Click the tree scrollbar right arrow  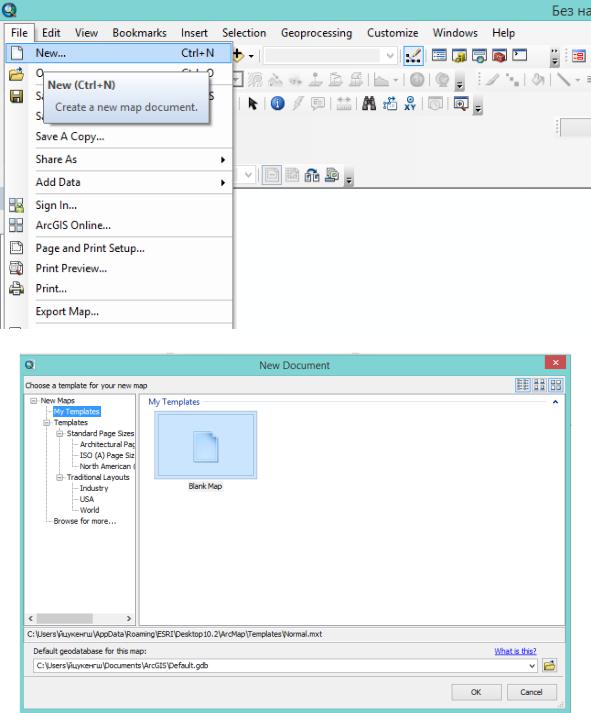coord(129,618)
